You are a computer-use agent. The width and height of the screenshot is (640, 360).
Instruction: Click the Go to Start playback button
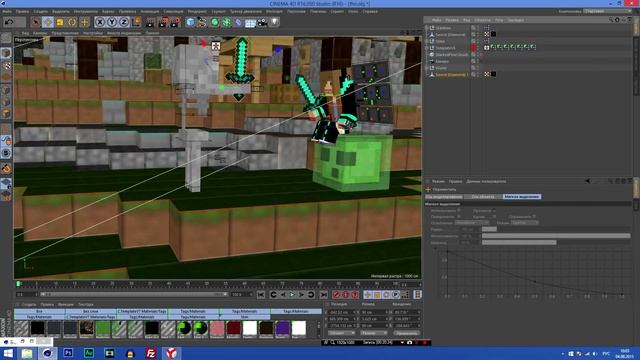[261, 295]
